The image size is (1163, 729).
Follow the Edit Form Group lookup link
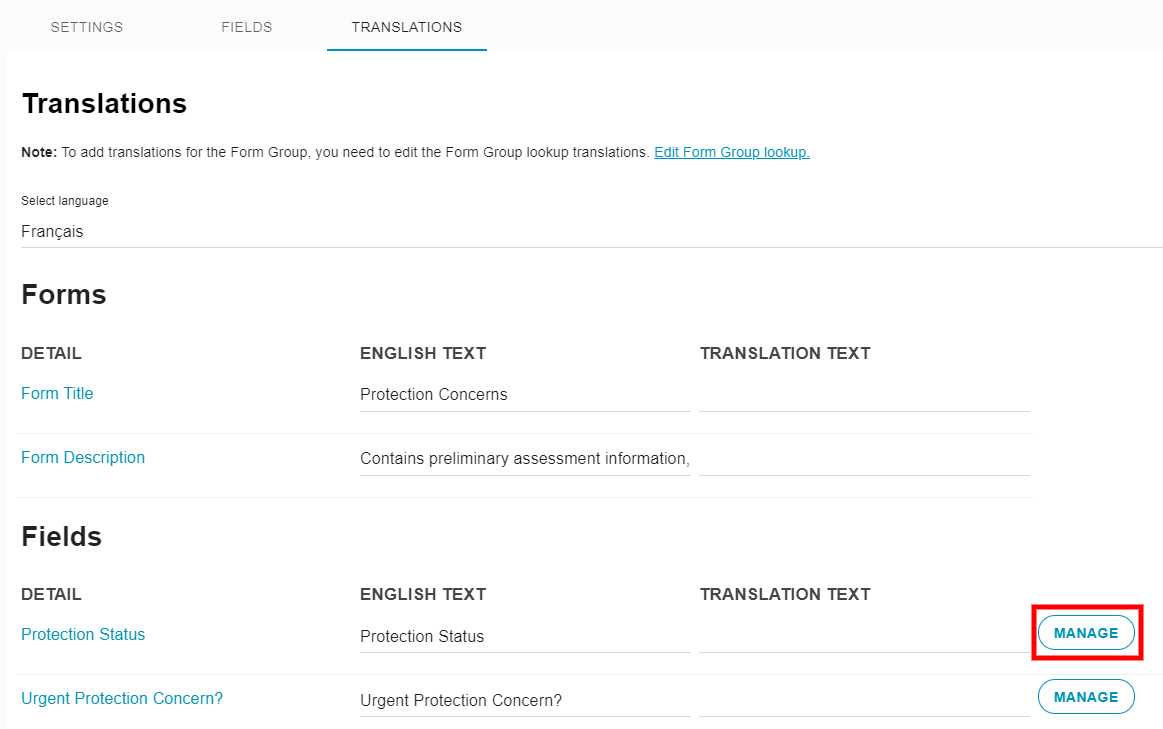(731, 152)
